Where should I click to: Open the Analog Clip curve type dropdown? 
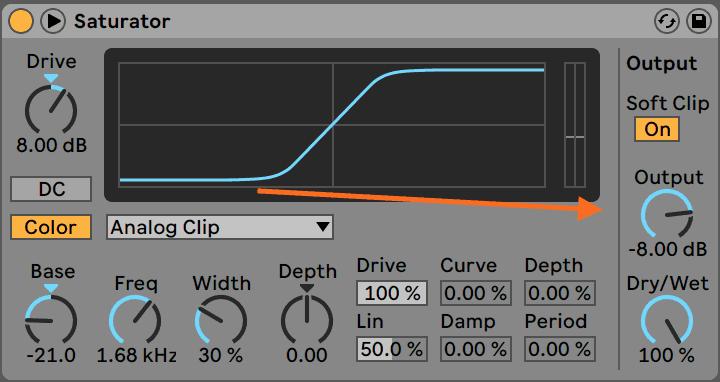220,227
